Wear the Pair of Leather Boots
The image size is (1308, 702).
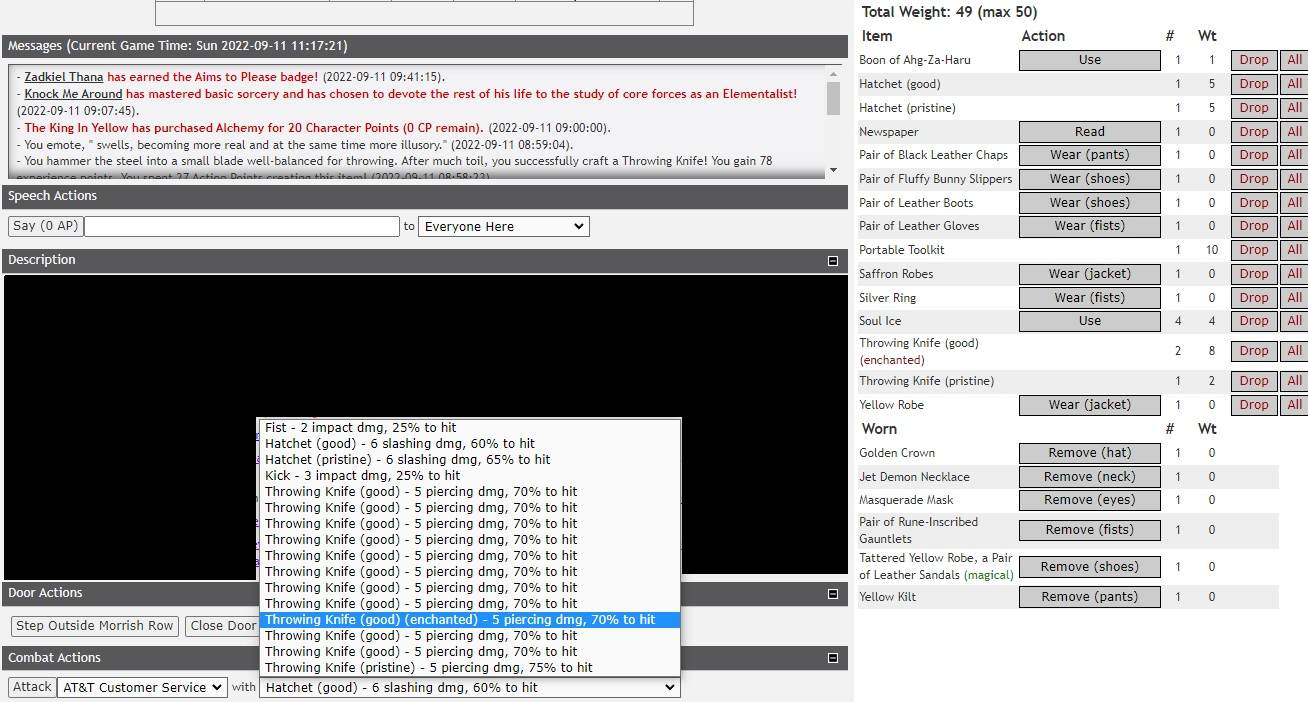[x=1090, y=203]
